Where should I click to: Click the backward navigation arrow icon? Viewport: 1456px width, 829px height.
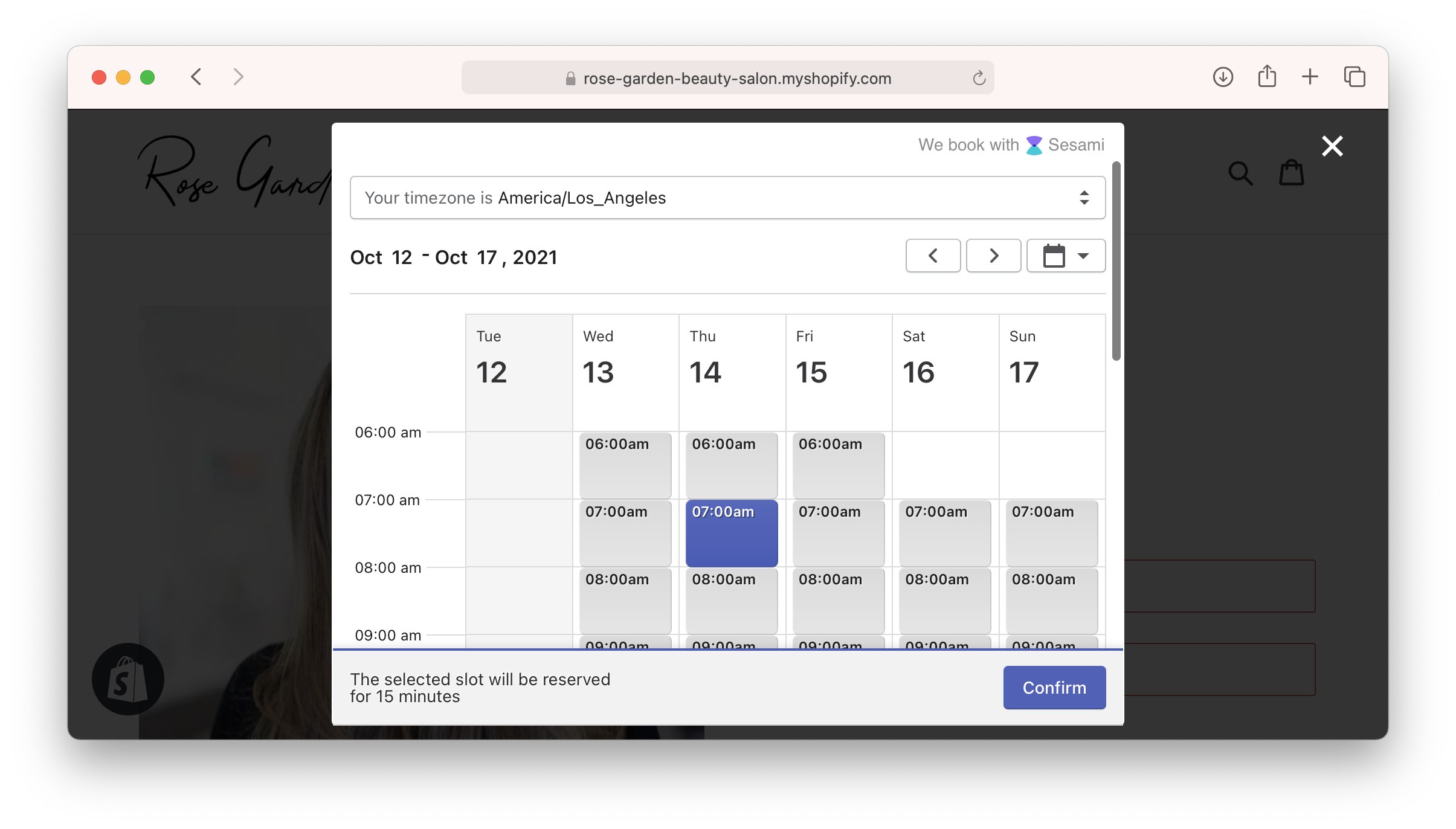point(933,256)
